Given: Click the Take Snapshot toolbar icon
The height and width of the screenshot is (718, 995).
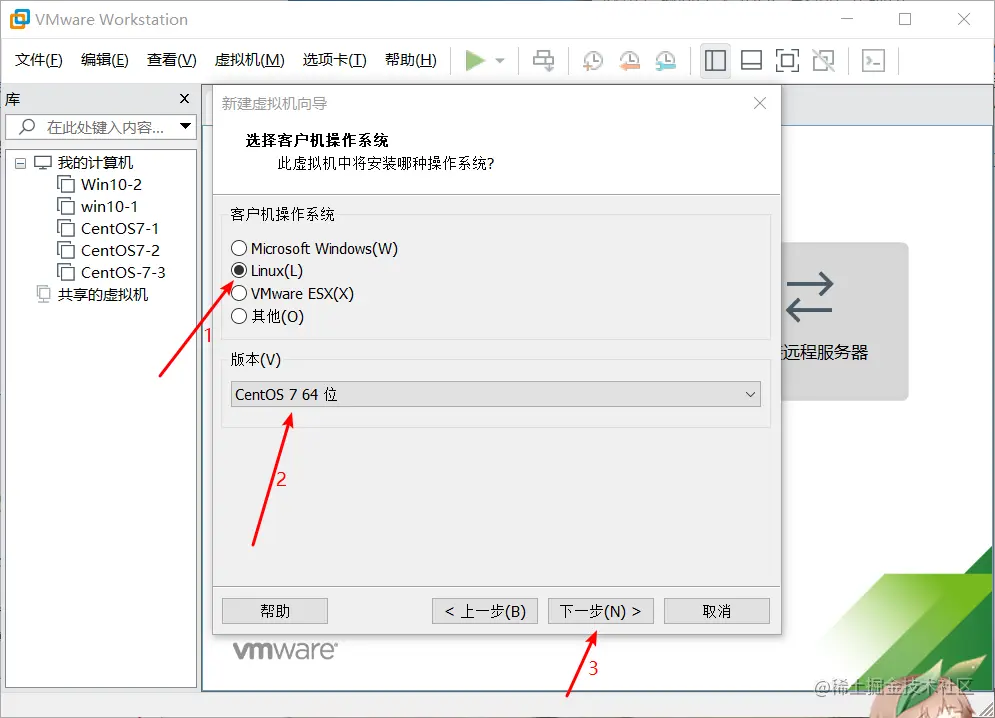Looking at the screenshot, I should pyautogui.click(x=593, y=61).
